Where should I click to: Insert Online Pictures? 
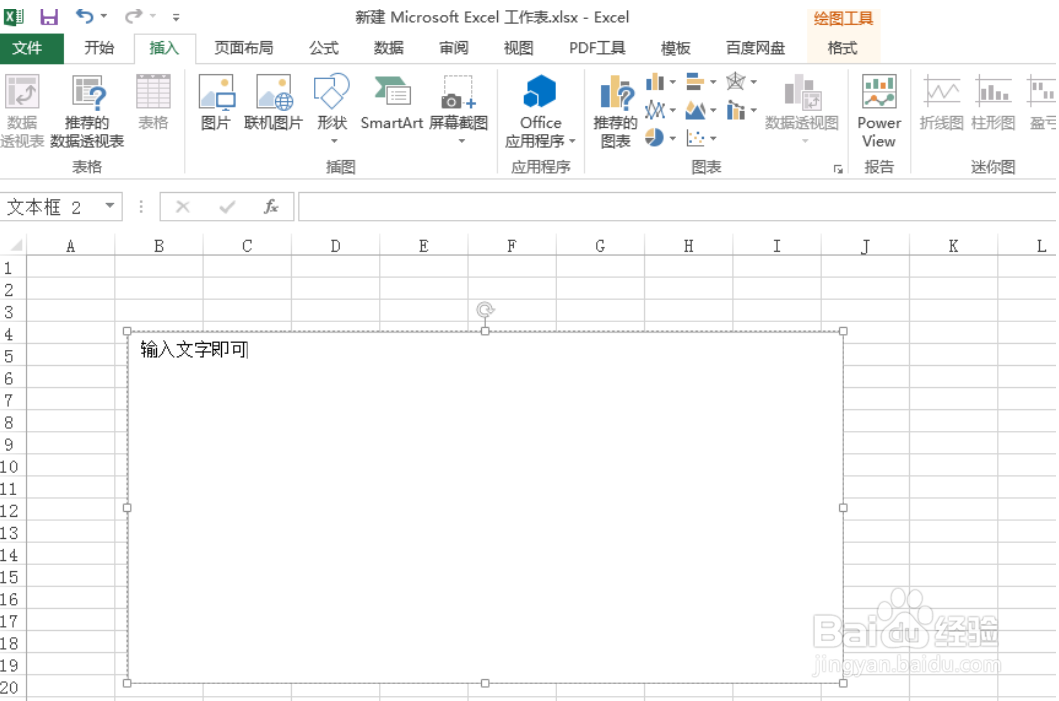click(275, 100)
